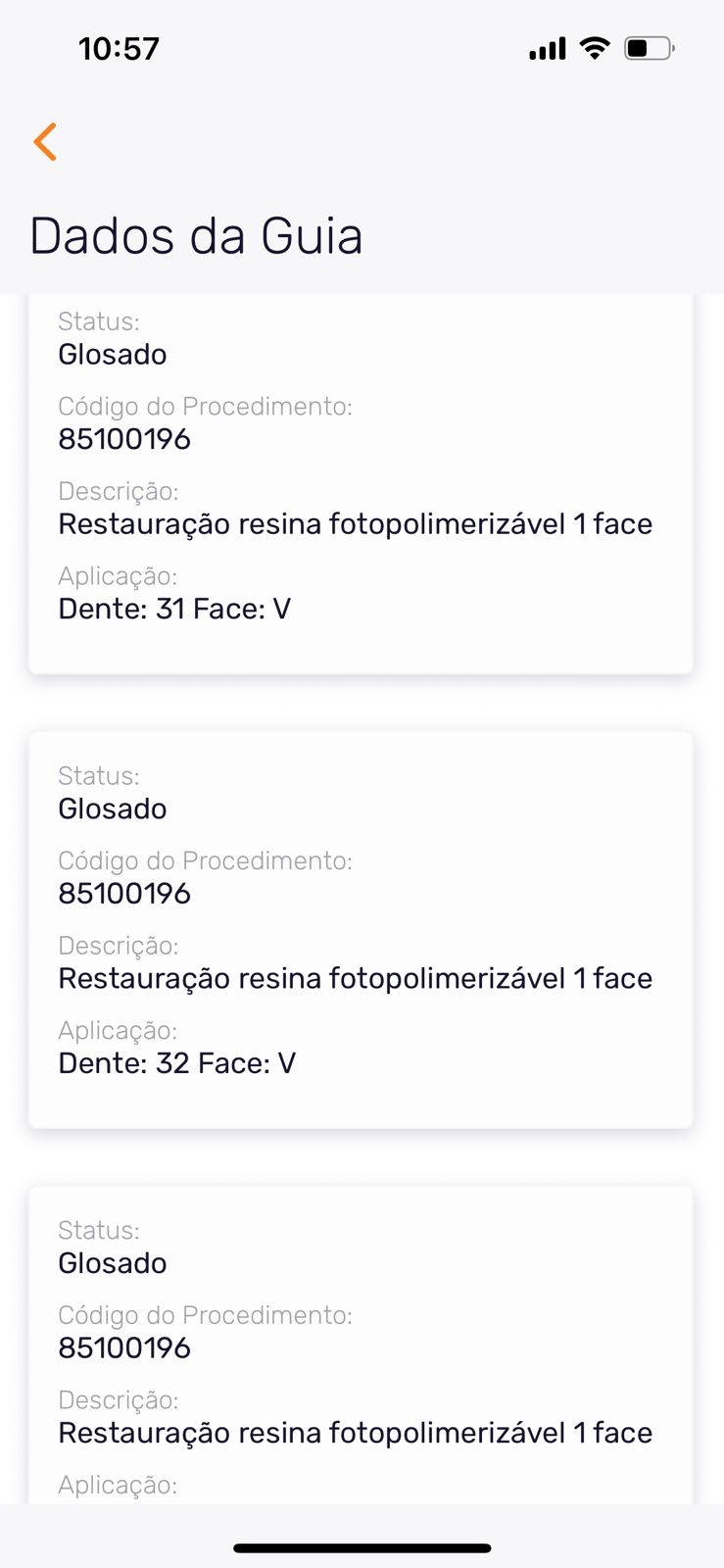Tap the Wi-Fi status icon
This screenshot has width=724, height=1568.
click(x=594, y=48)
